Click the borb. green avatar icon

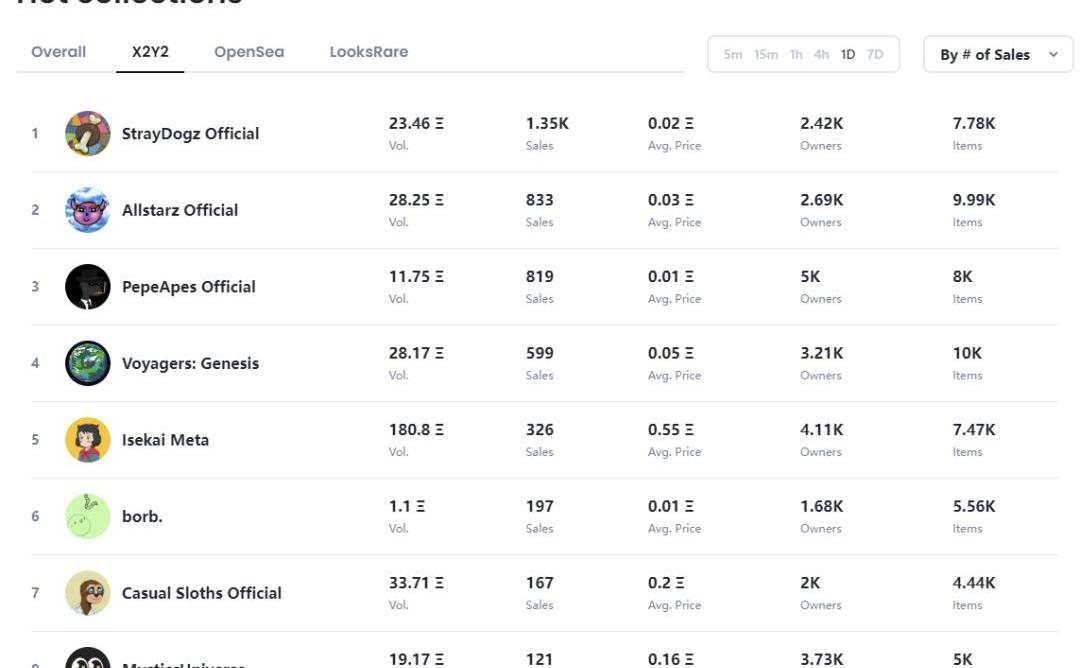tap(88, 517)
